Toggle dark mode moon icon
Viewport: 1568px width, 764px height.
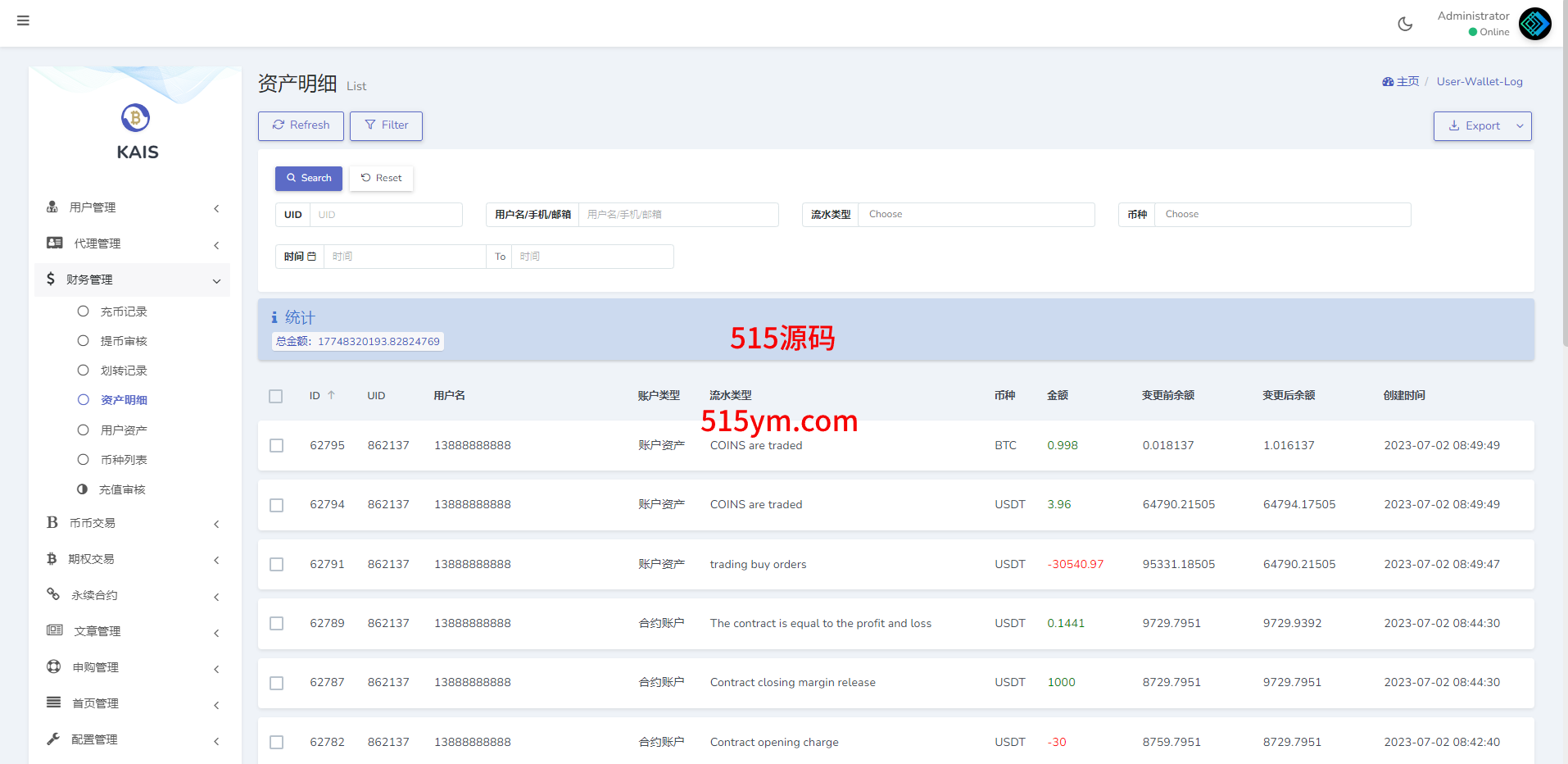pos(1405,24)
